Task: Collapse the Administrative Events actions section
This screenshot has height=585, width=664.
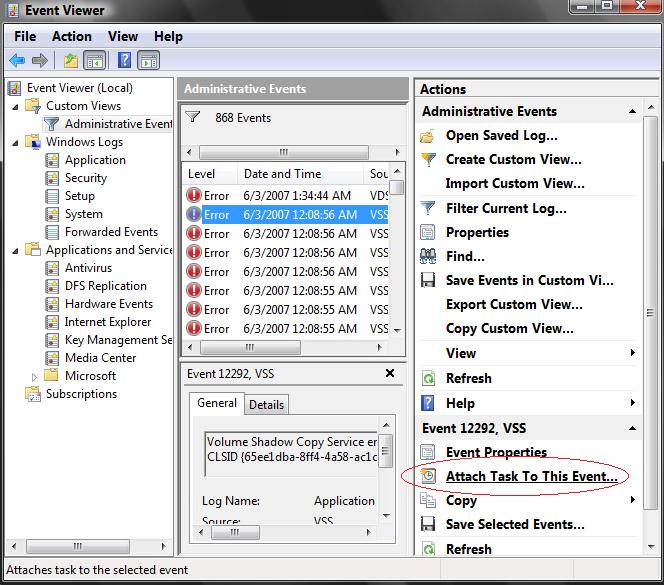Action: point(632,111)
